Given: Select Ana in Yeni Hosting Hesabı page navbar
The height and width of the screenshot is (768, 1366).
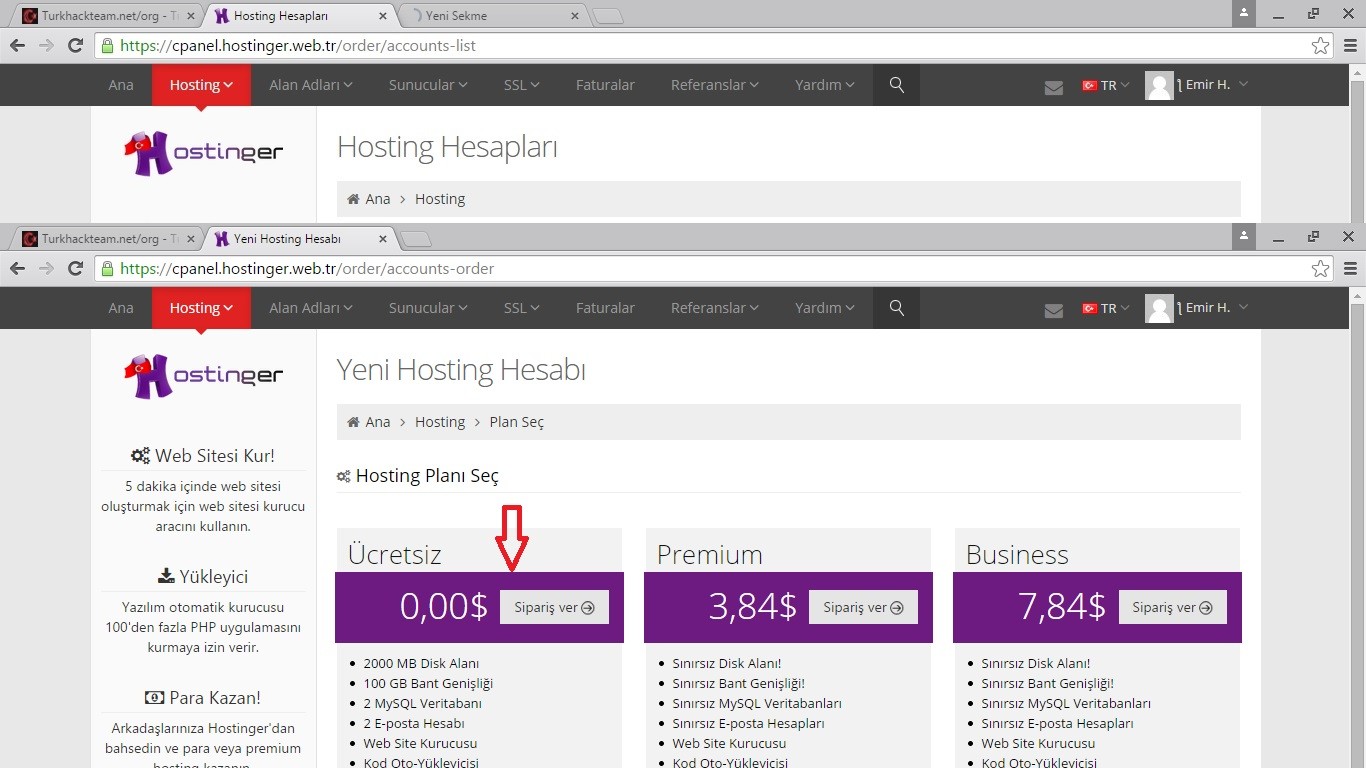Looking at the screenshot, I should (x=121, y=308).
